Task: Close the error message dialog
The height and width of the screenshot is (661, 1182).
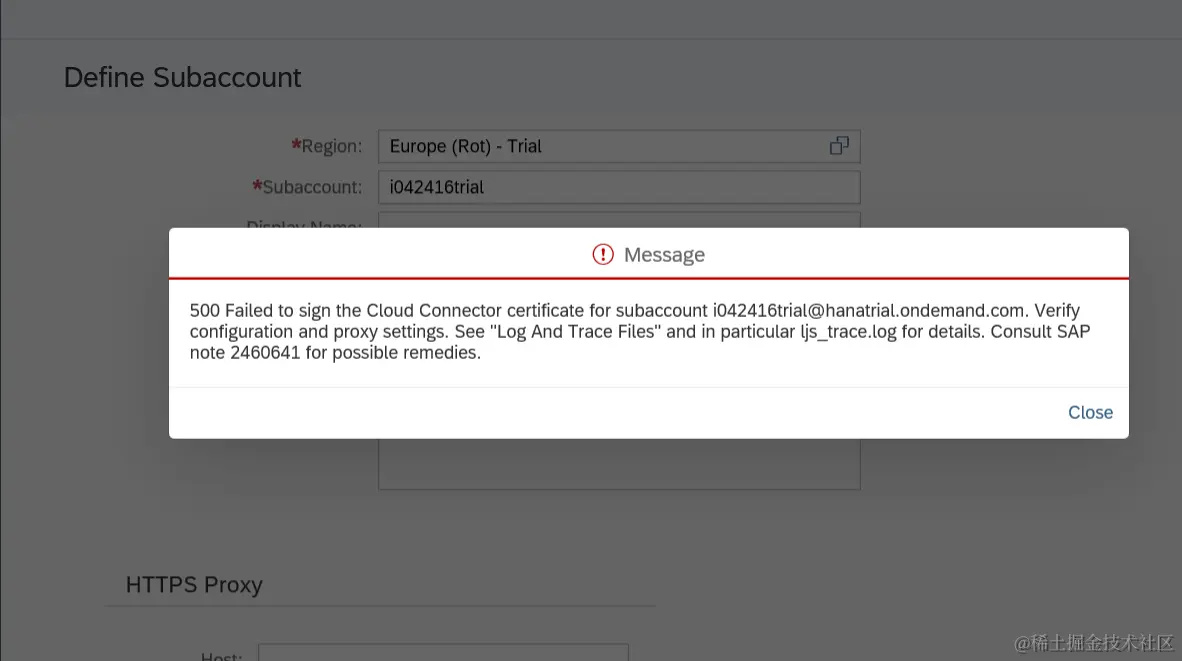Action: click(1090, 413)
